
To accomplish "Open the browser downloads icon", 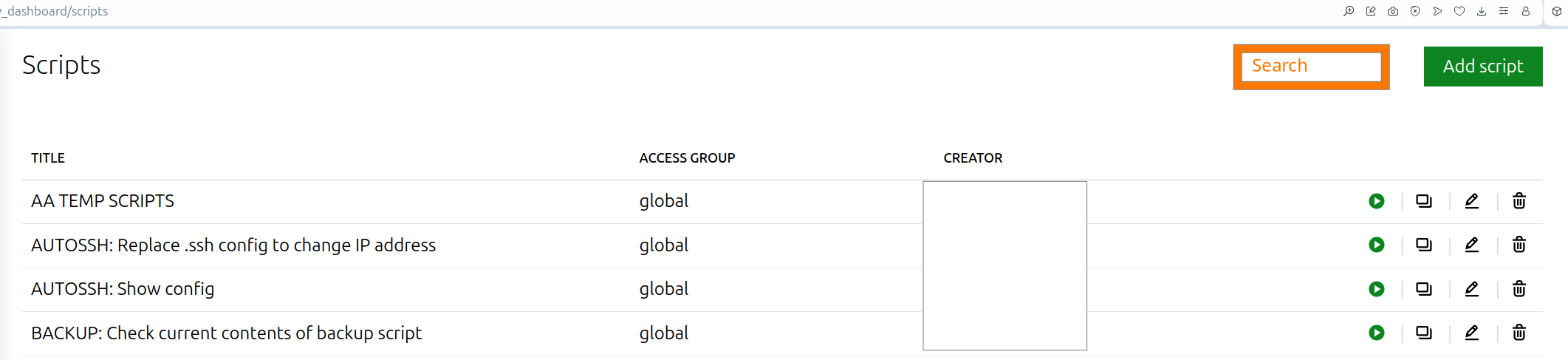I will click(1481, 11).
